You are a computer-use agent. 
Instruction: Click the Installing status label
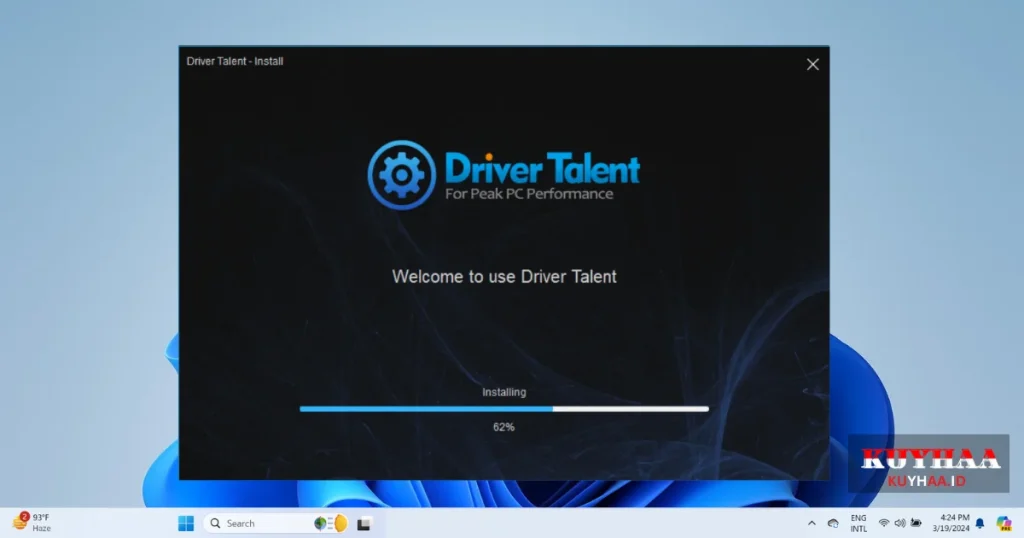(x=504, y=392)
